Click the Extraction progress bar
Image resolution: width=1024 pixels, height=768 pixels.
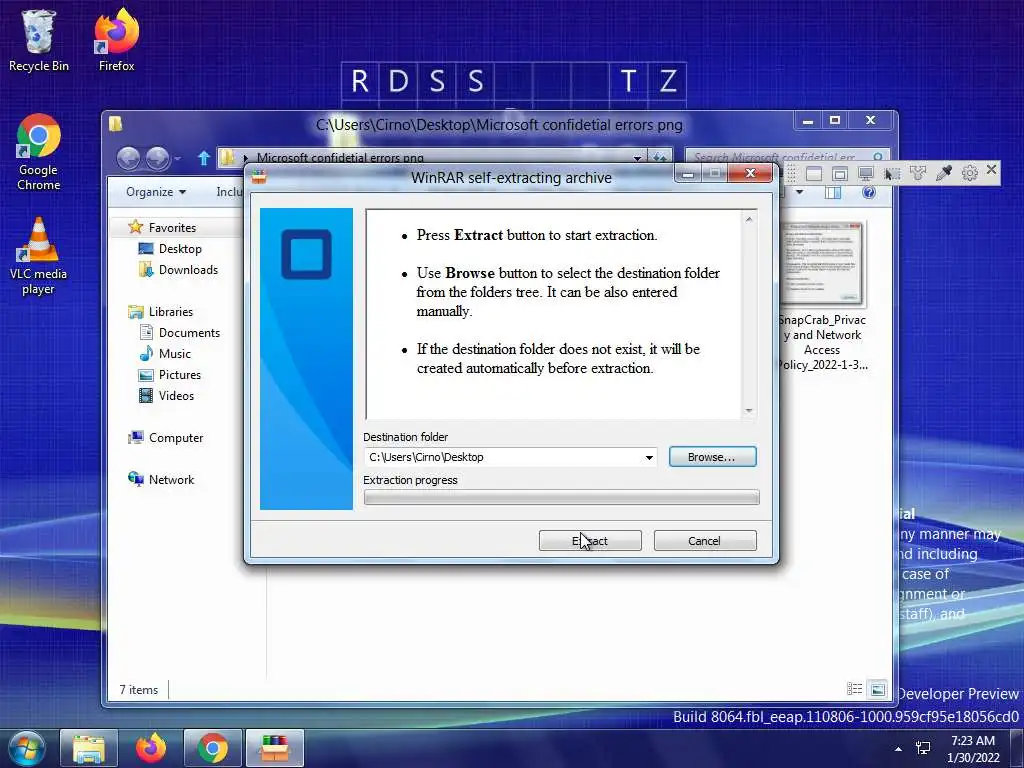pyautogui.click(x=562, y=498)
